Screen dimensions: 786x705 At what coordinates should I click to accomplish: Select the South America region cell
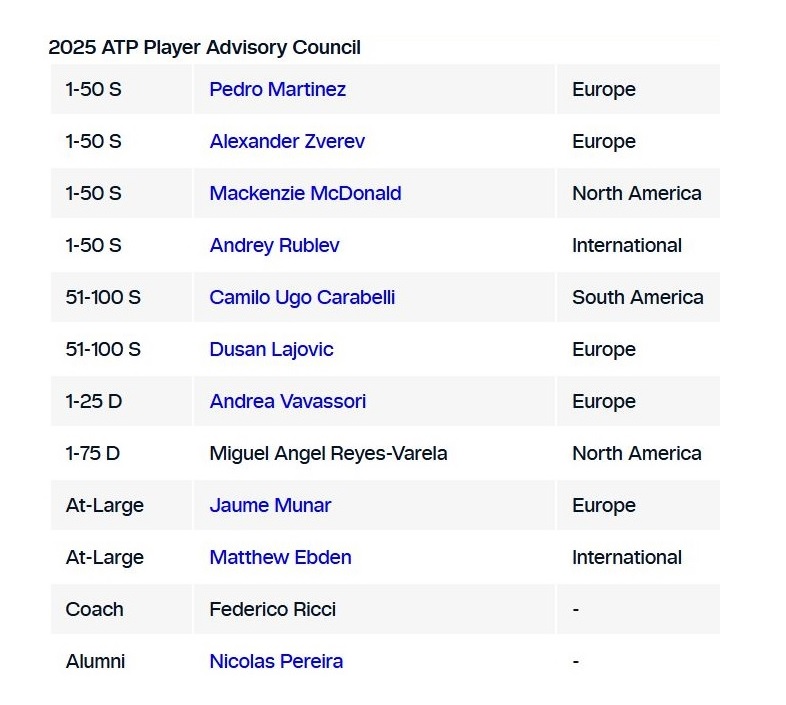click(x=637, y=297)
